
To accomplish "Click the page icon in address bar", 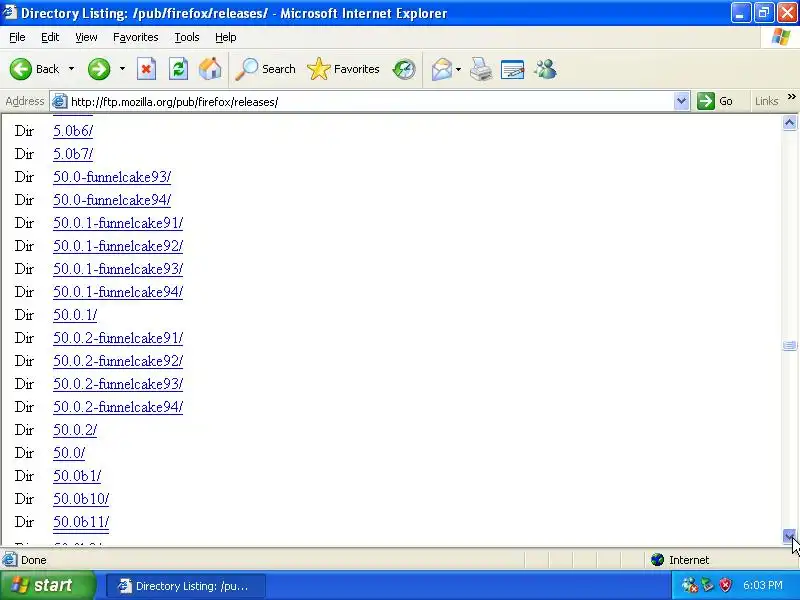I will tap(60, 101).
